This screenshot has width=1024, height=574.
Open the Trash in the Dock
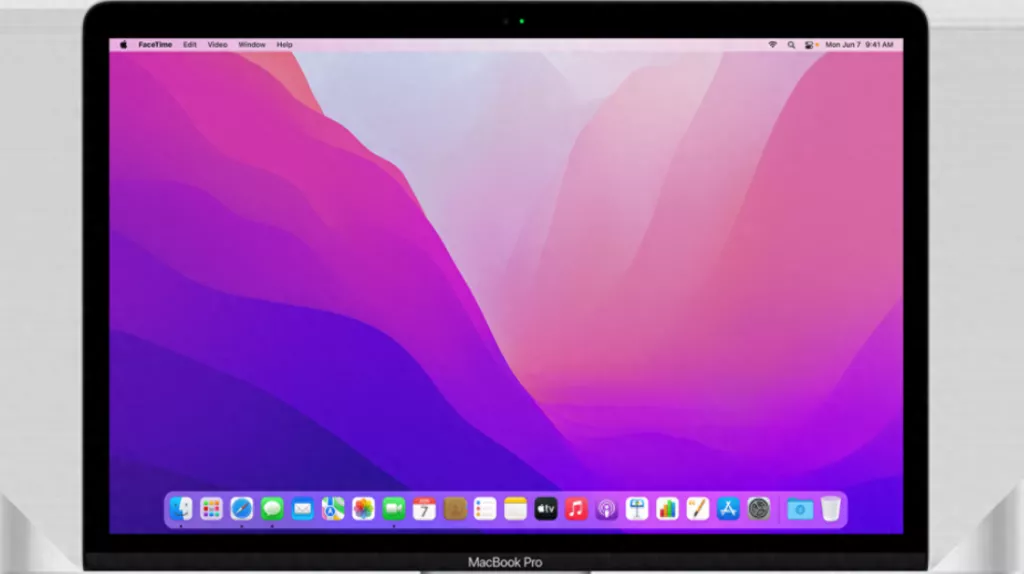(831, 509)
